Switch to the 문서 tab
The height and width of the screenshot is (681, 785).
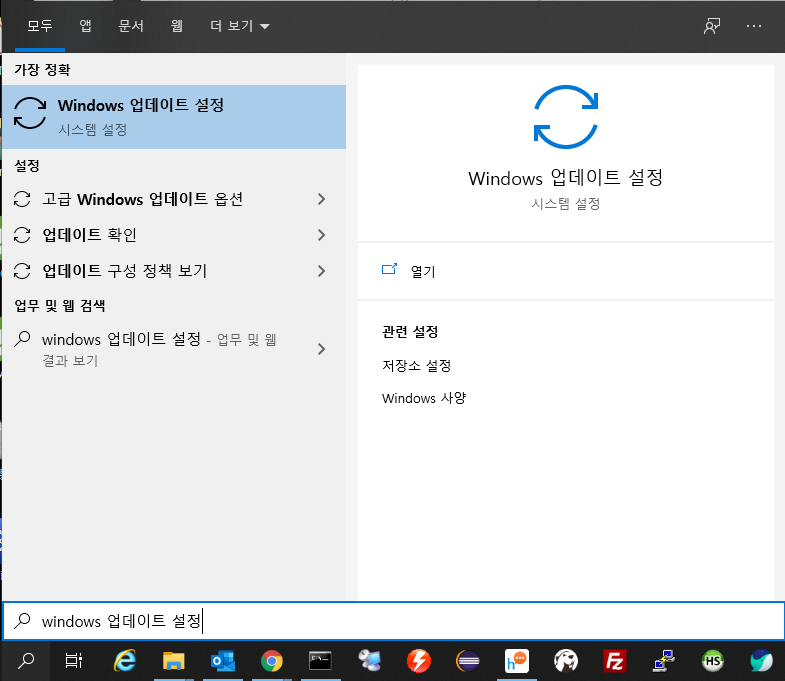[131, 26]
